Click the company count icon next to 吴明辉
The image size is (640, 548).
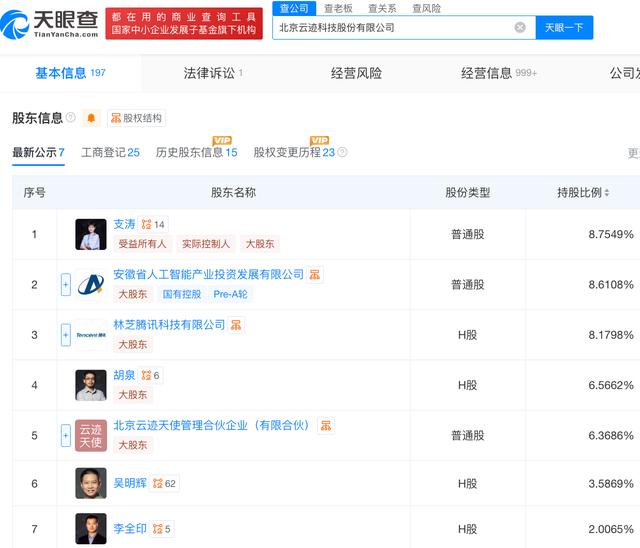click(x=156, y=484)
